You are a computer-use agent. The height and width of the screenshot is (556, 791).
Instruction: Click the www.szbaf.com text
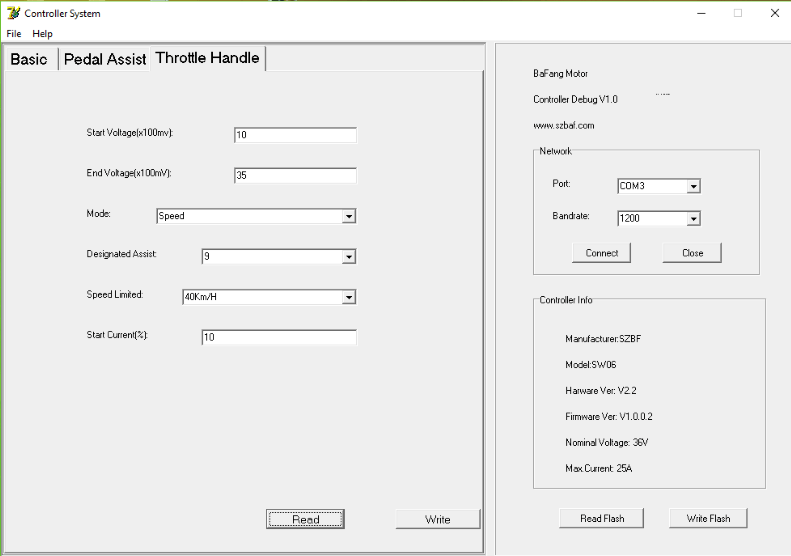[x=563, y=126]
